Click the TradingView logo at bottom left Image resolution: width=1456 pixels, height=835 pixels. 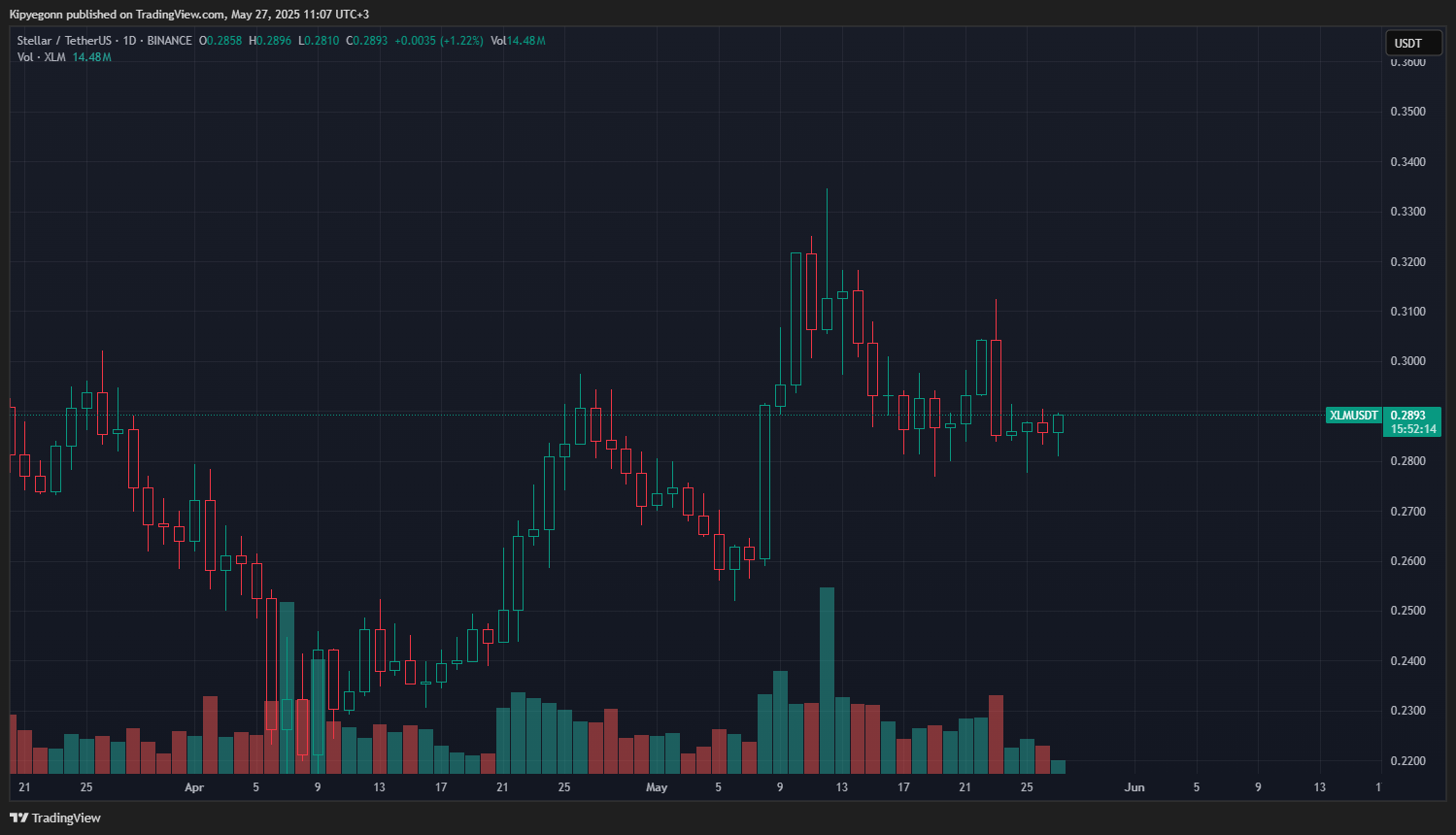pyautogui.click(x=55, y=818)
